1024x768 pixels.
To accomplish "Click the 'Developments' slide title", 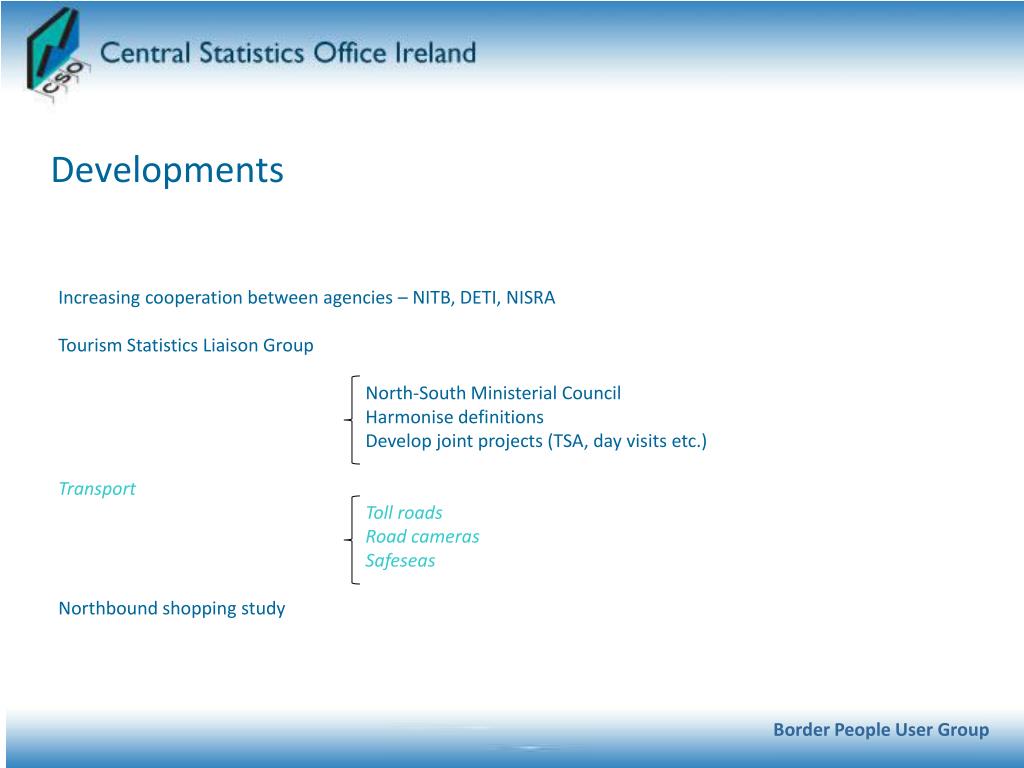I will click(167, 170).
